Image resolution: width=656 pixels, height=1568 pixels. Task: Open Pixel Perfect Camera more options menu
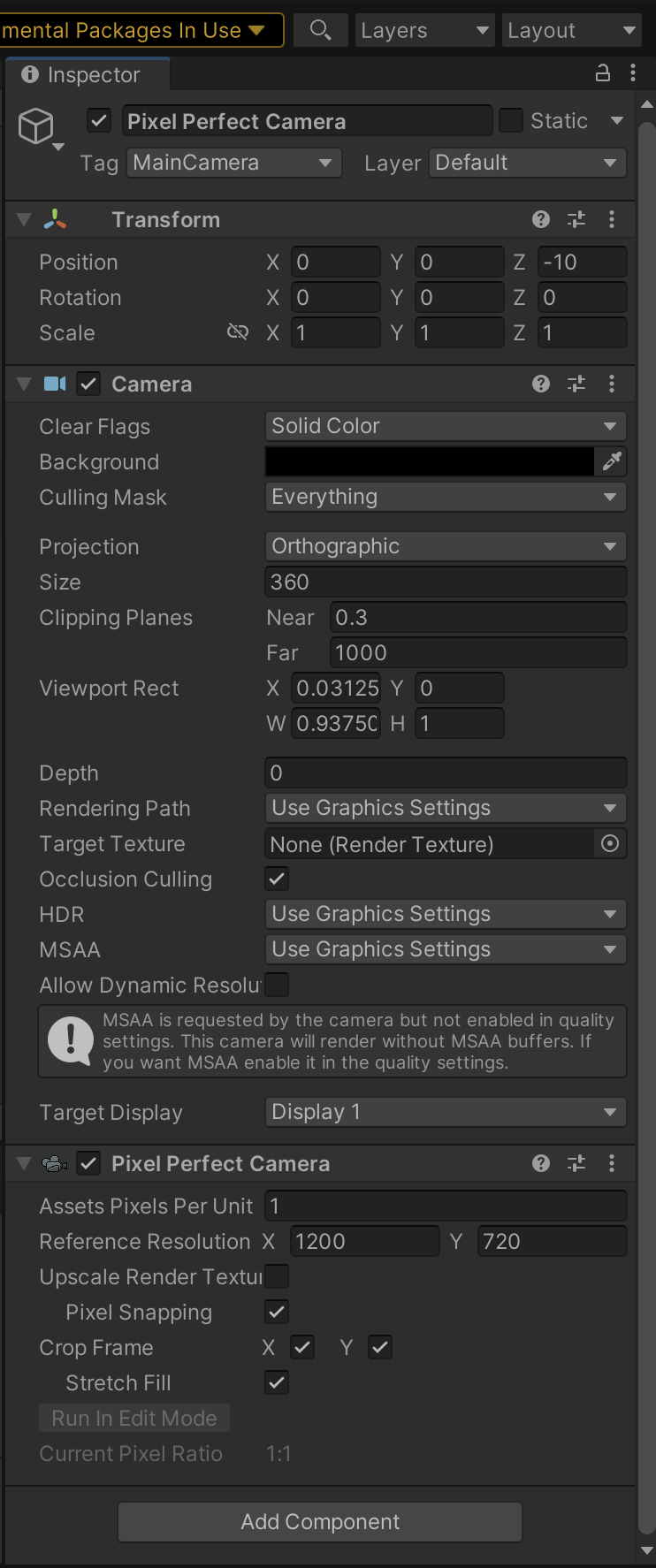pos(612,1163)
